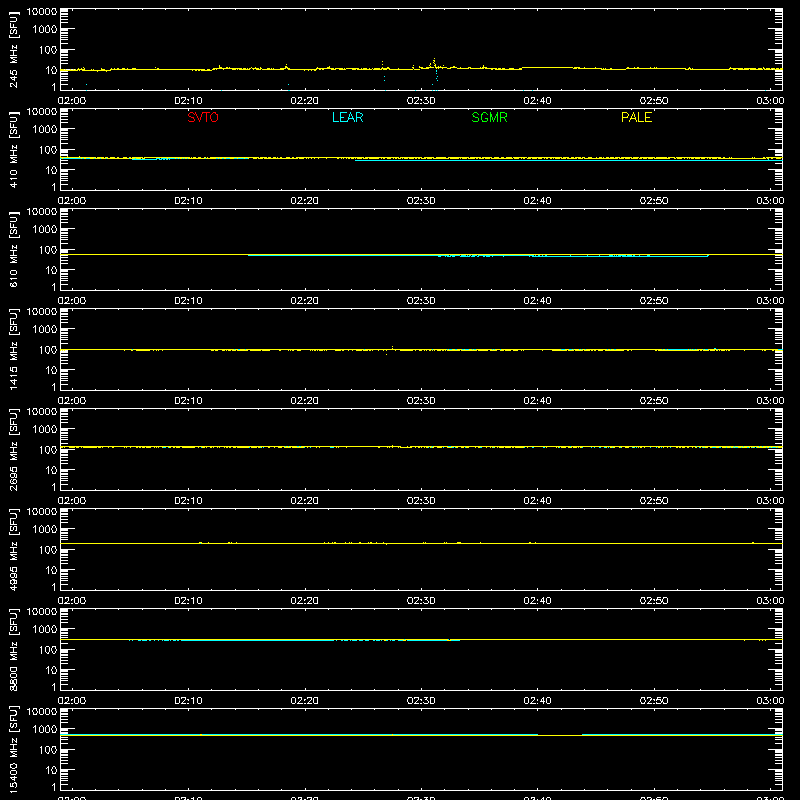Click 03:00 time label under 1415 MHz panel

click(x=770, y=401)
